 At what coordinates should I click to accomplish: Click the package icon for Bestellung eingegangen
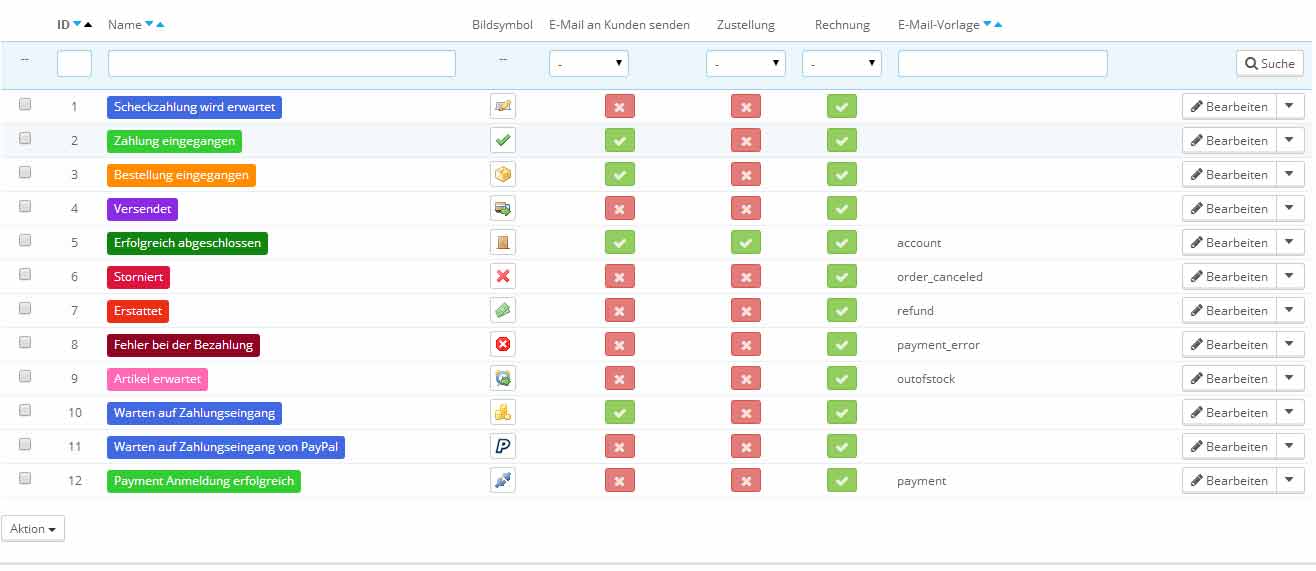[x=503, y=174]
